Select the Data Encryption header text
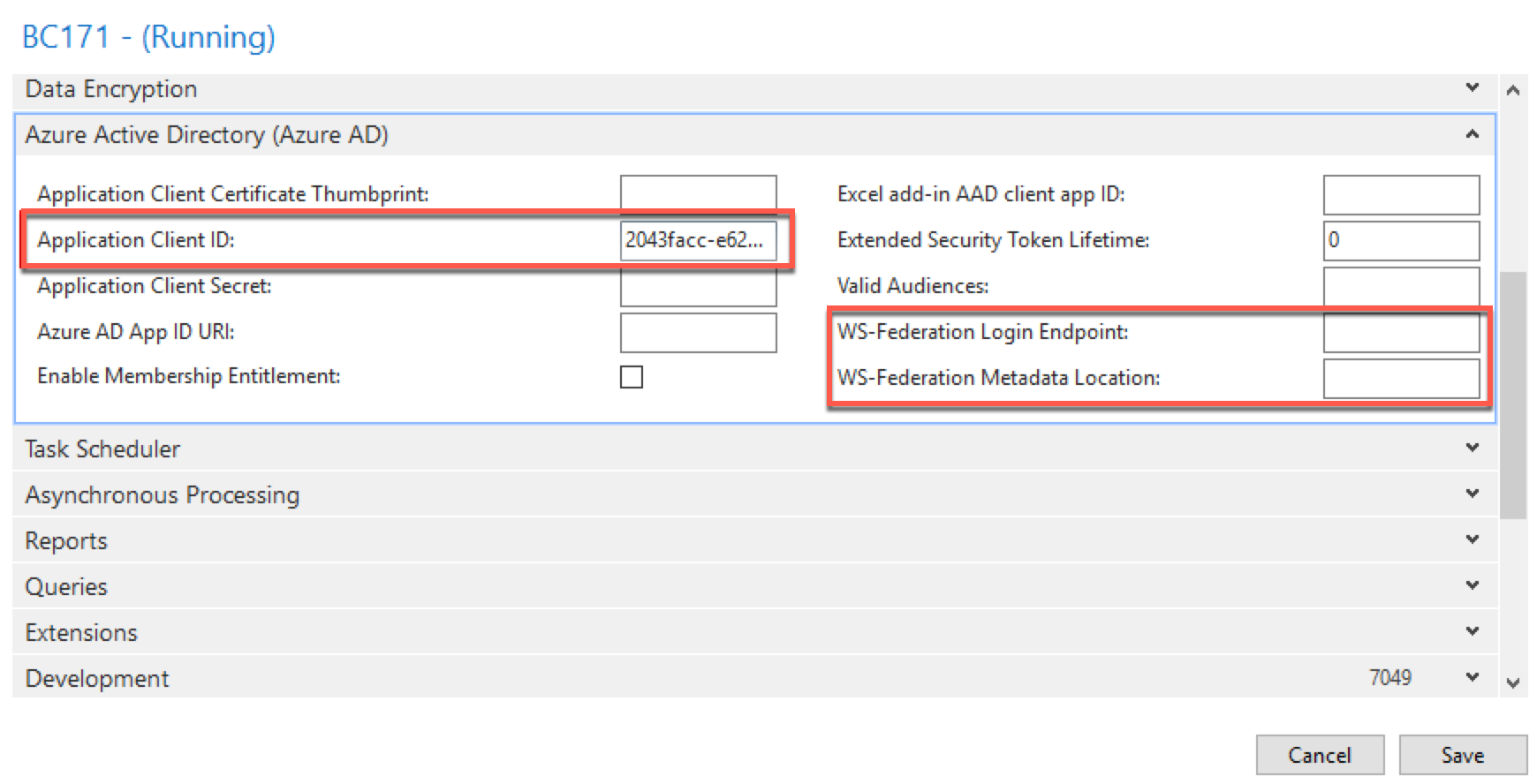 coord(111,89)
